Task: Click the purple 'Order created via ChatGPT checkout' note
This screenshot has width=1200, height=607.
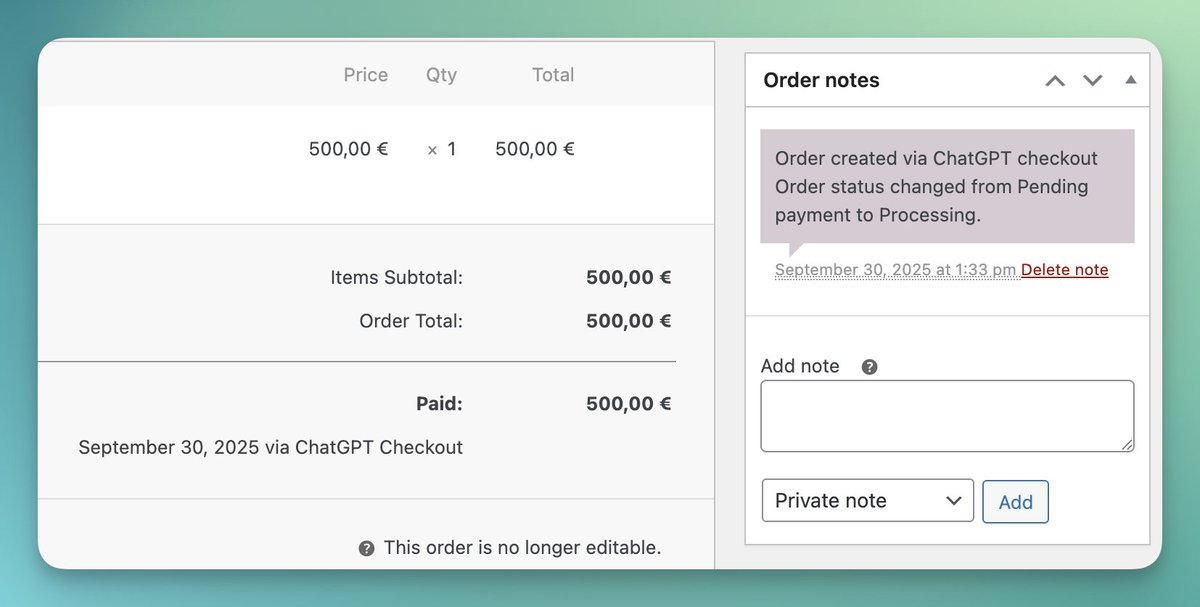Action: tap(947, 186)
